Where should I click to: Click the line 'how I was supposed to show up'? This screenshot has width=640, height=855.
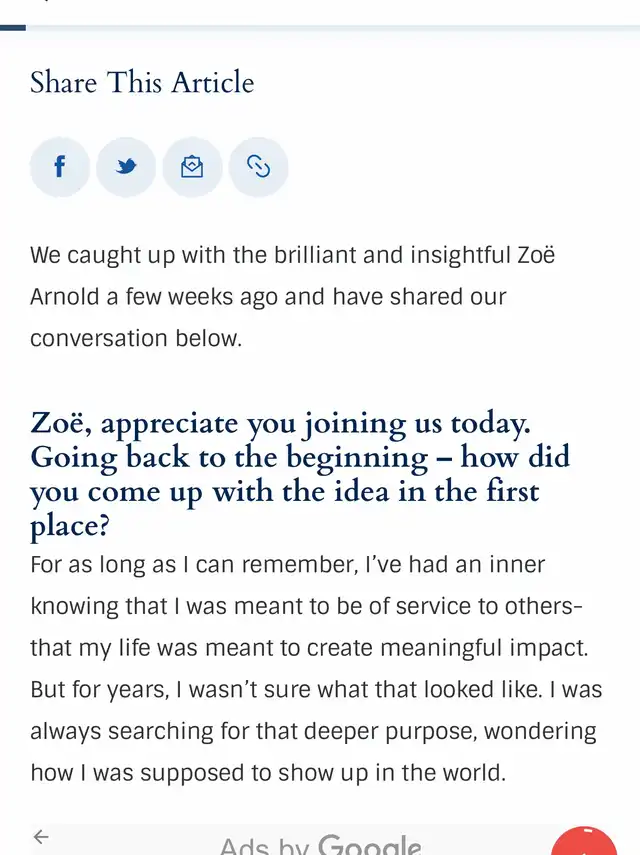pyautogui.click(x=268, y=773)
